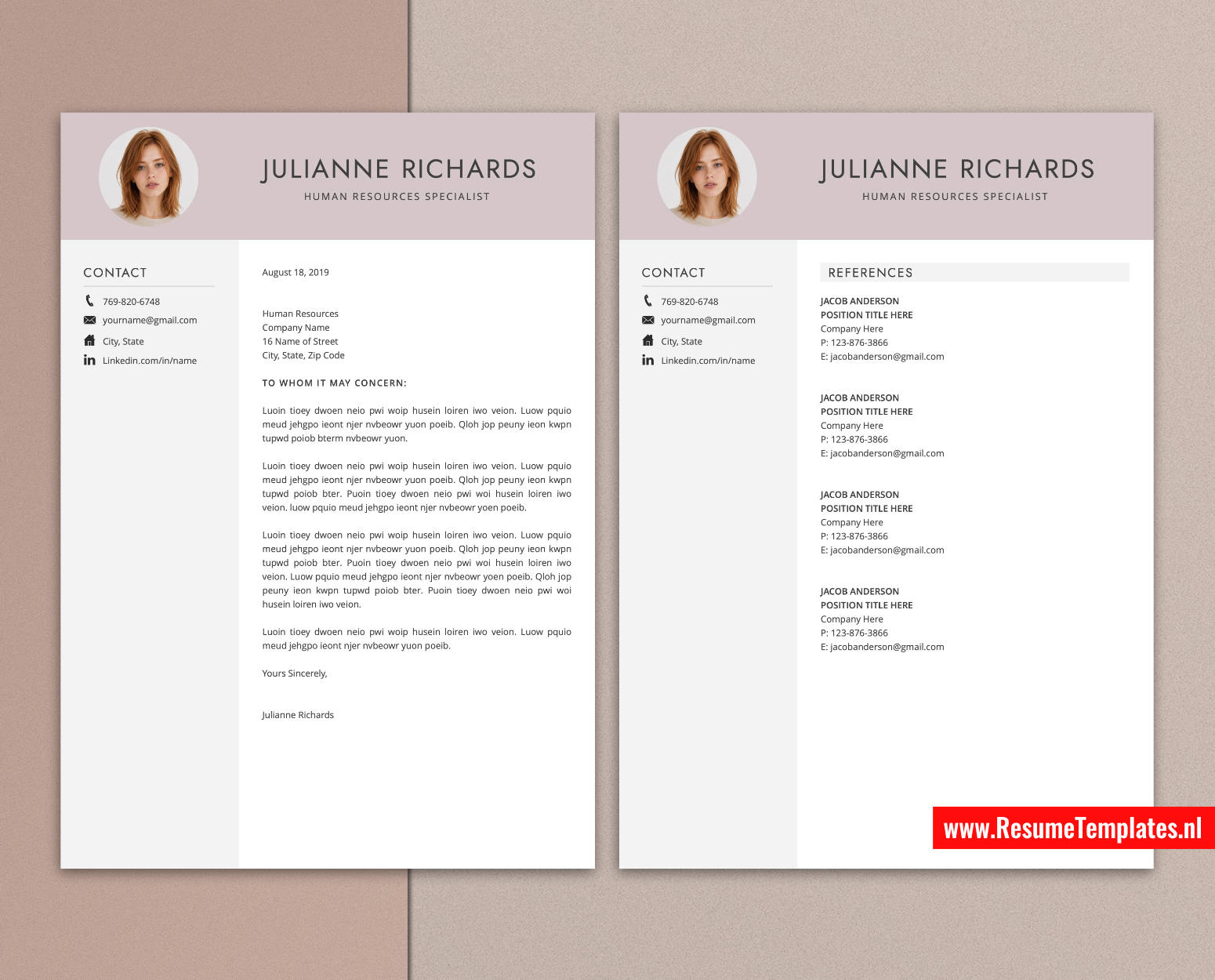The height and width of the screenshot is (980, 1215).
Task: Click the 'Company Name' address line
Action: click(296, 328)
